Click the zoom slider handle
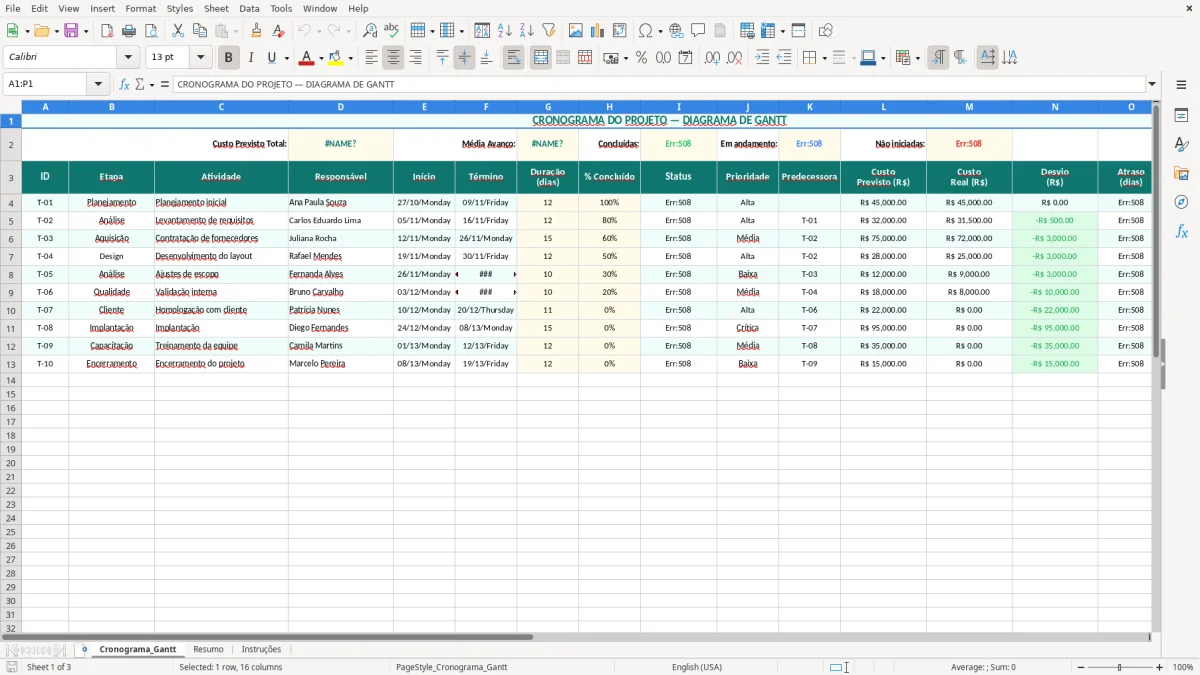Viewport: 1200px width, 675px height. pyautogui.click(x=1119, y=667)
